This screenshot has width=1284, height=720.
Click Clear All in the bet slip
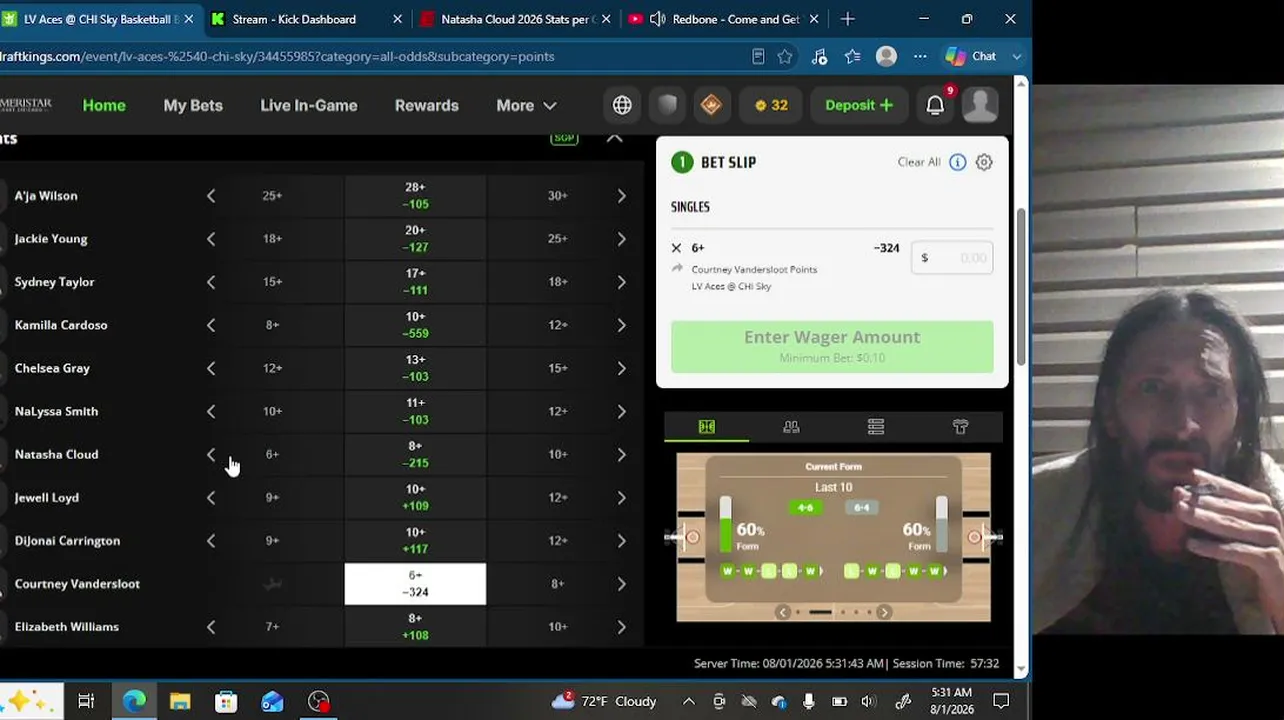tap(919, 162)
